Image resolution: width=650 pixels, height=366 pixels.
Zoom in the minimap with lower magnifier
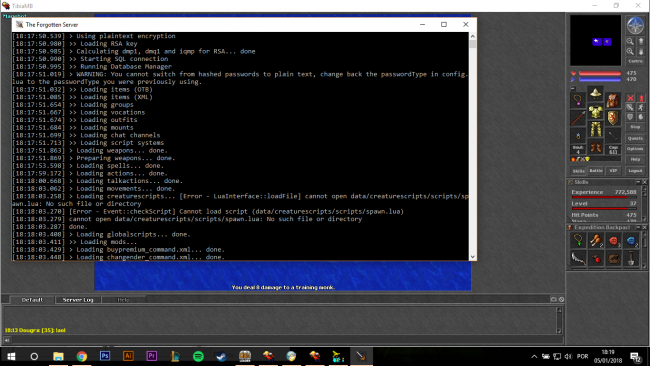click(630, 51)
